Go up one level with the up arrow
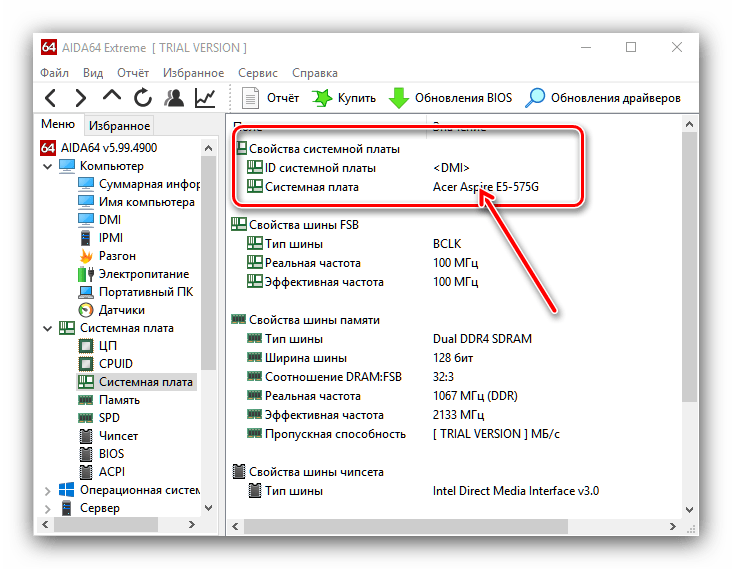This screenshot has width=732, height=569. click(112, 96)
